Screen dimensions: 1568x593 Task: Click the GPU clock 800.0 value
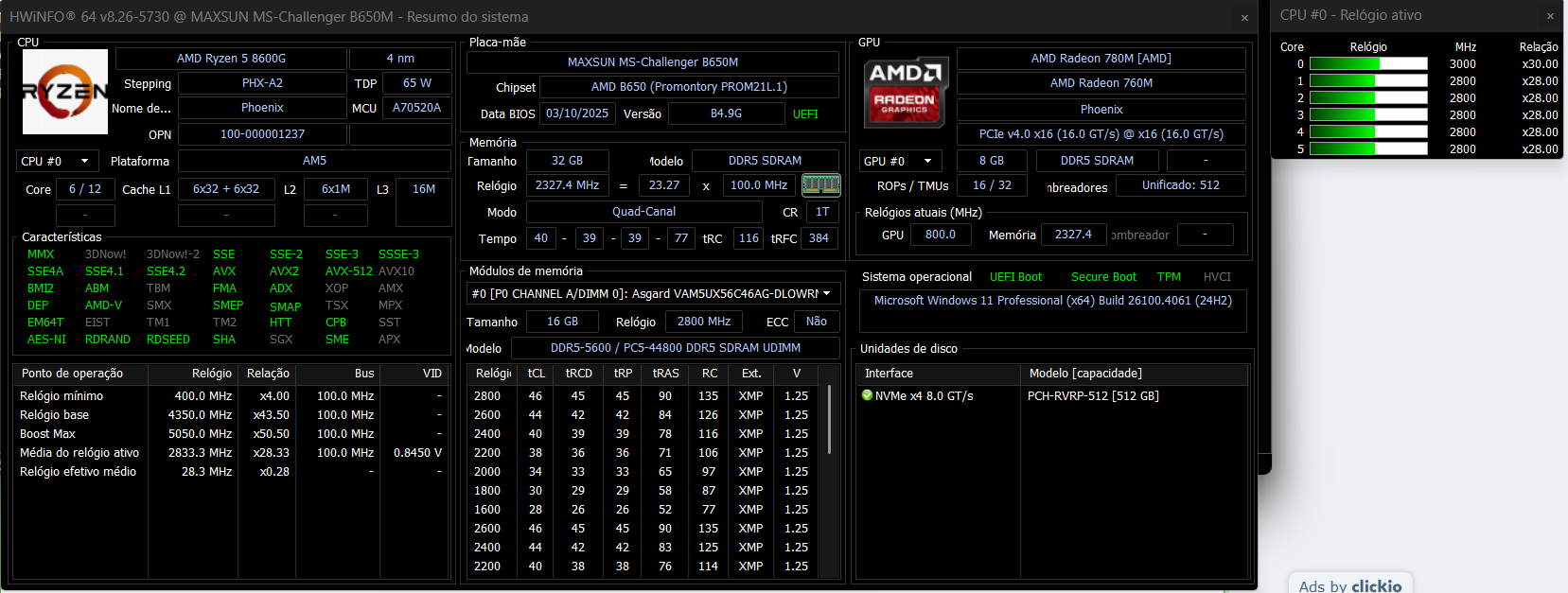[x=940, y=235]
